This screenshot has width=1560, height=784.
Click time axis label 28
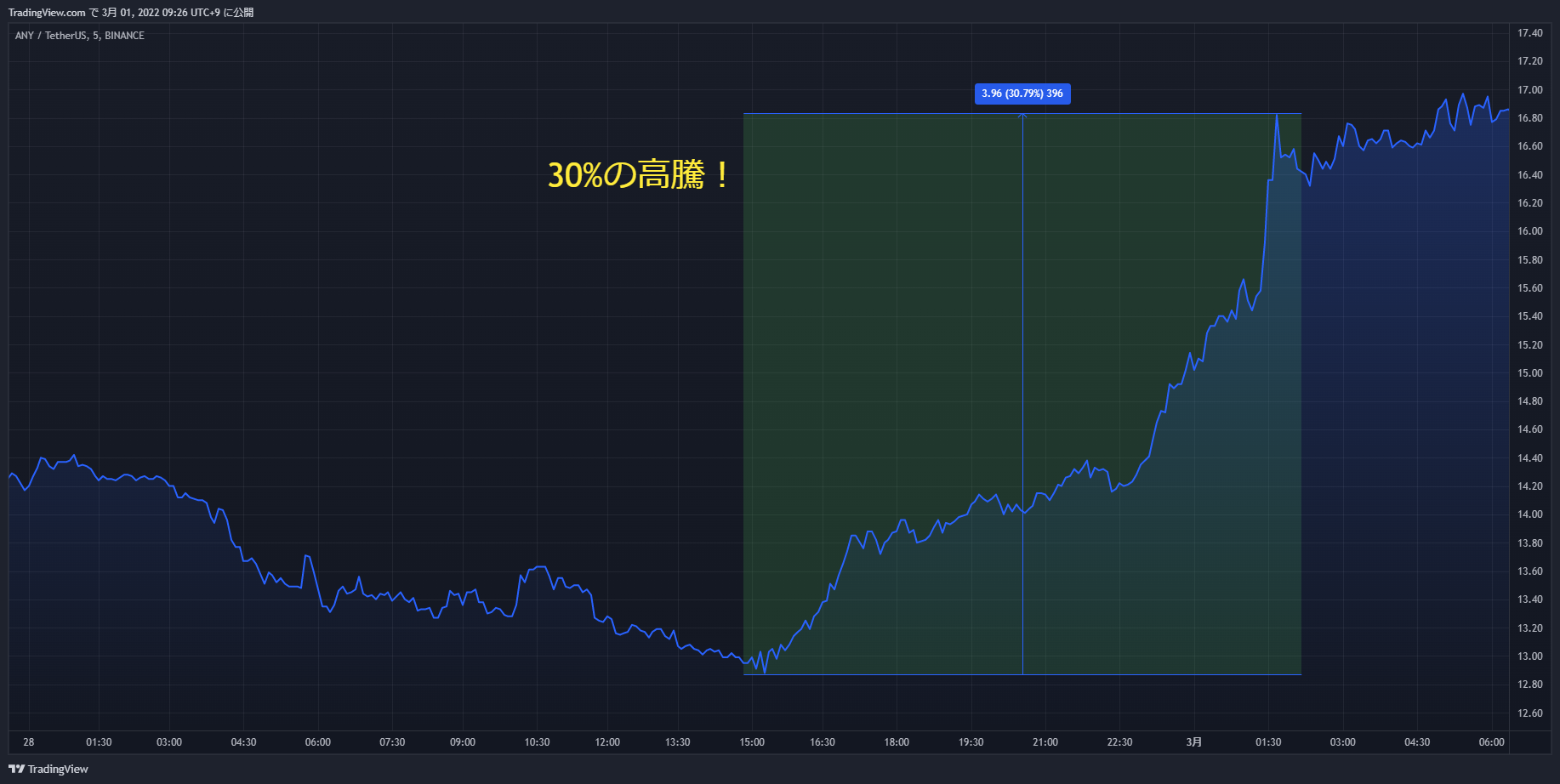(29, 742)
